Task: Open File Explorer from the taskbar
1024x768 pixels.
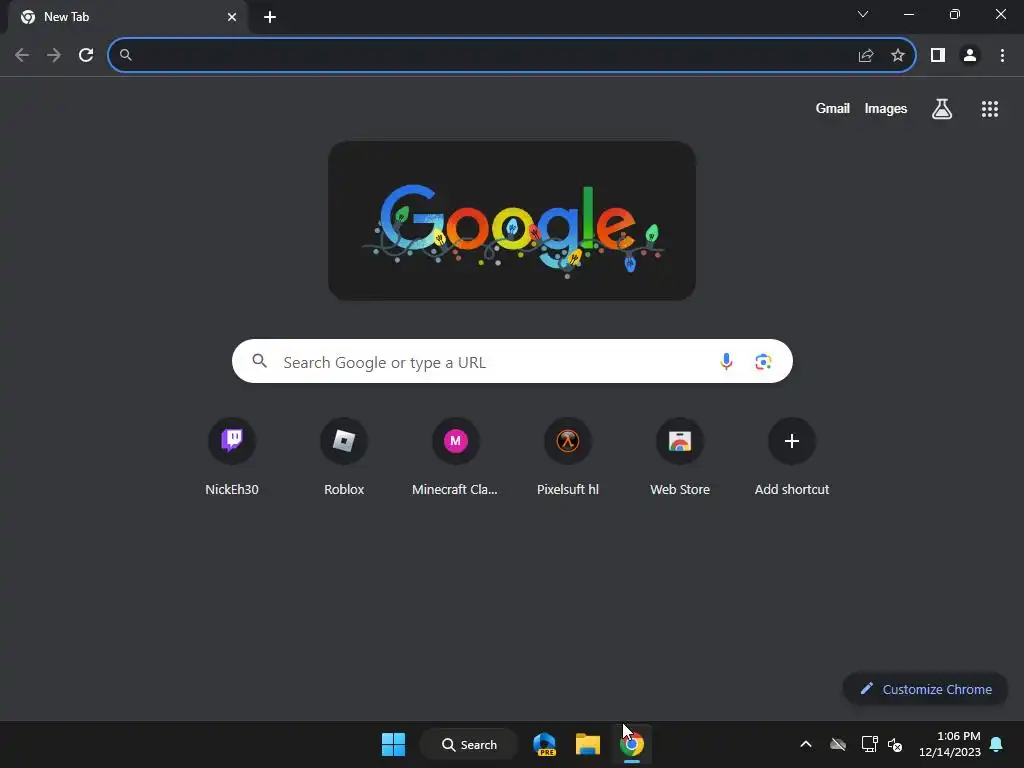Action: point(588,744)
